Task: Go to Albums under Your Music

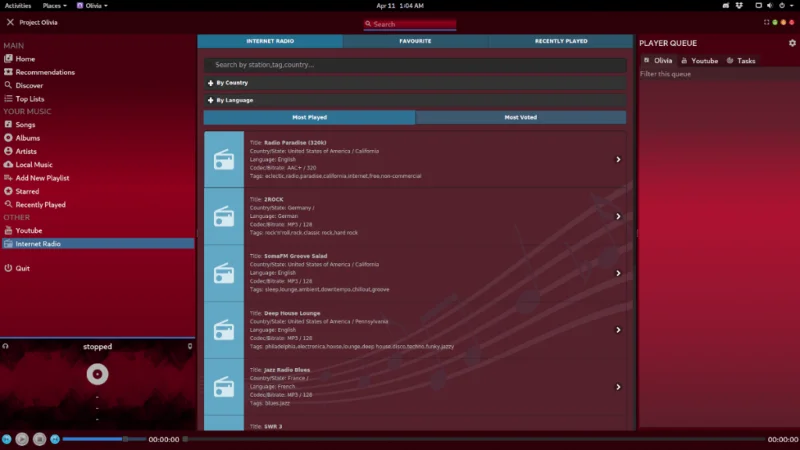Action: click(x=22, y=138)
